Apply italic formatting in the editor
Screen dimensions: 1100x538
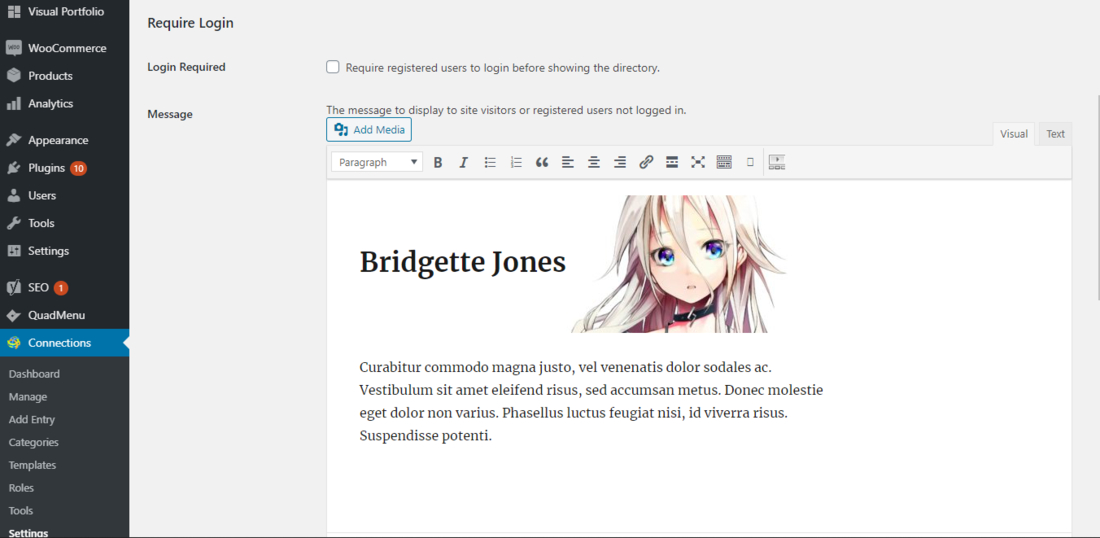point(464,162)
